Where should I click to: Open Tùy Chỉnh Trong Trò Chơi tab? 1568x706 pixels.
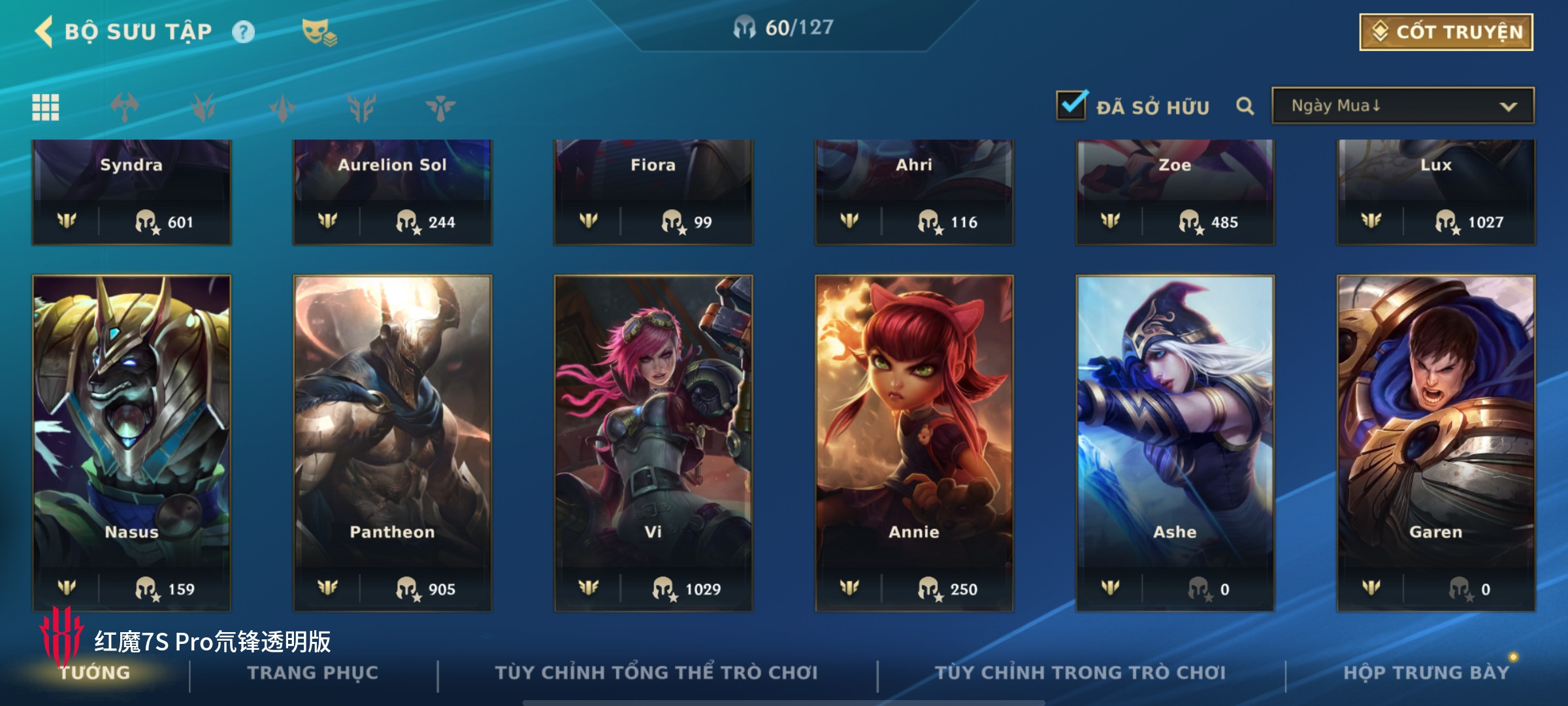[1080, 673]
